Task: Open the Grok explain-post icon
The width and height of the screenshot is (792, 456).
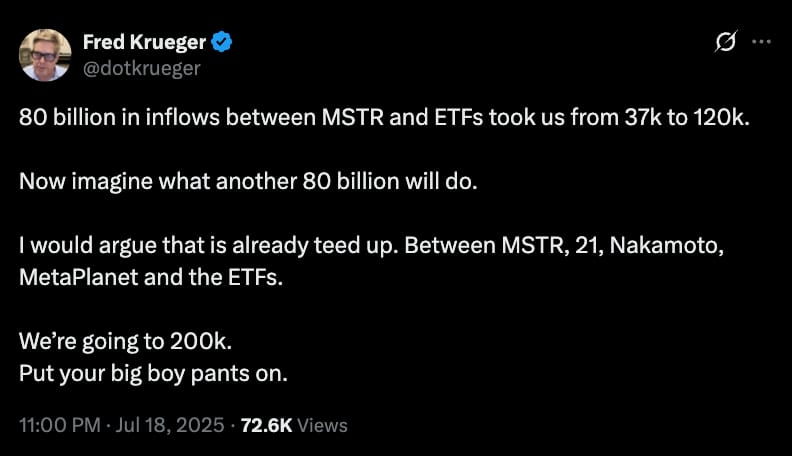Action: tap(725, 41)
